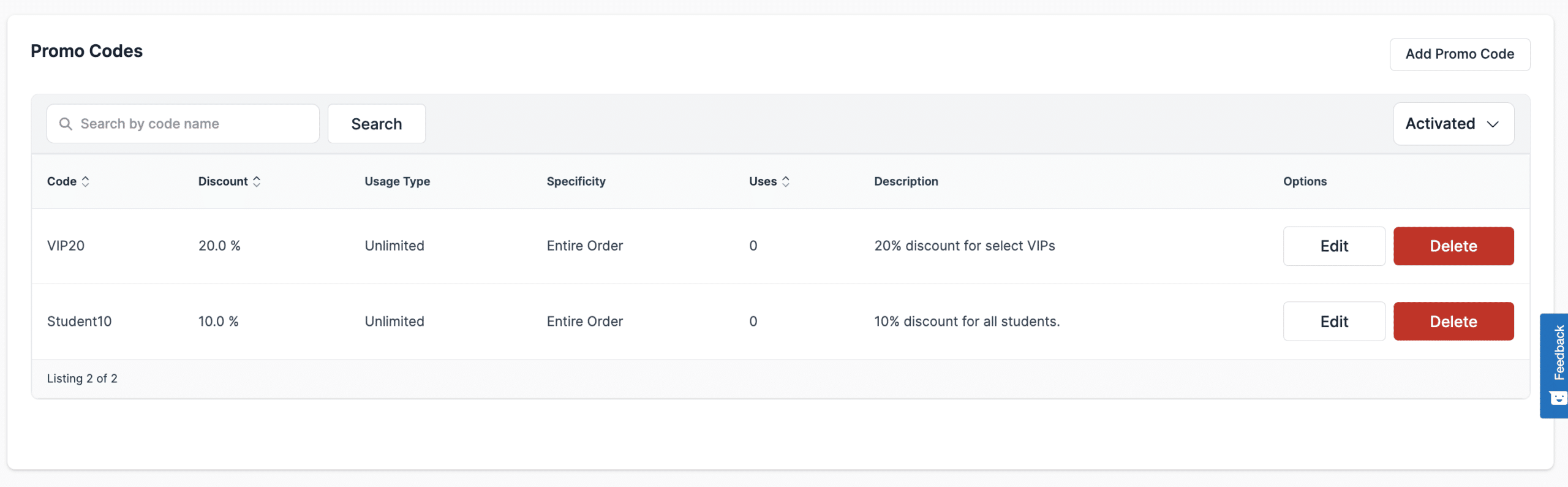
Task: Click the Uses column header
Action: click(763, 181)
